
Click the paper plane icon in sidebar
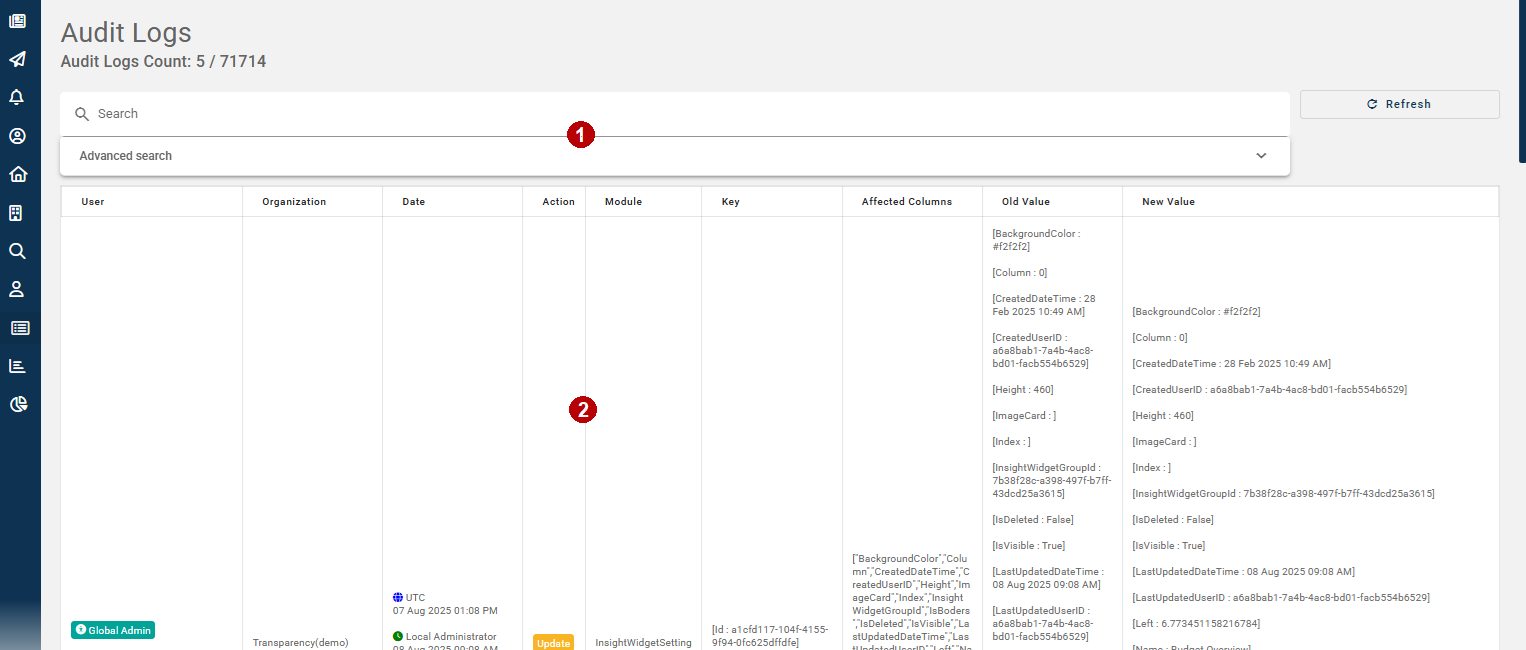tap(17, 59)
